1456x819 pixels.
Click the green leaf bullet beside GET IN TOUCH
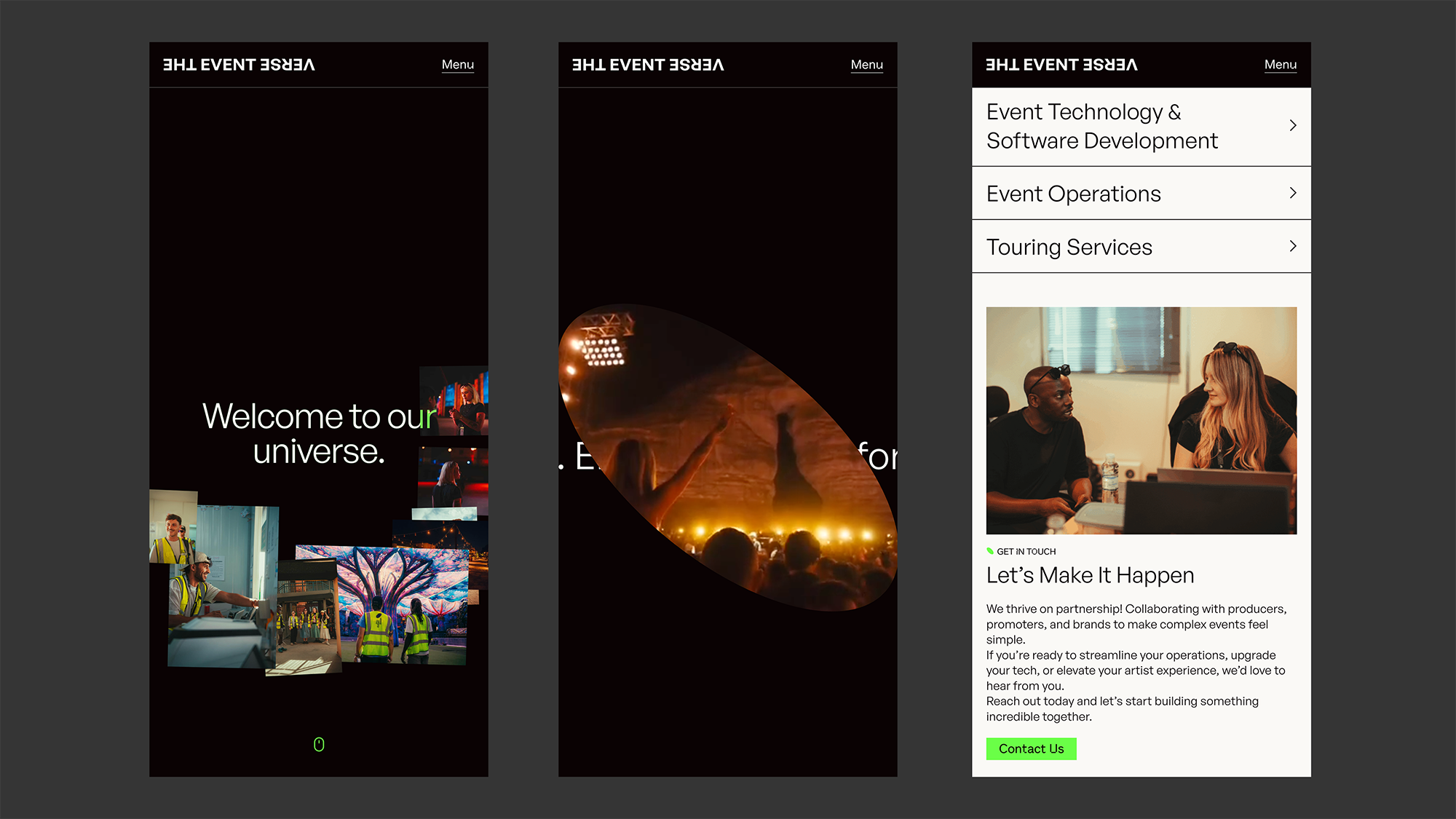click(x=990, y=551)
